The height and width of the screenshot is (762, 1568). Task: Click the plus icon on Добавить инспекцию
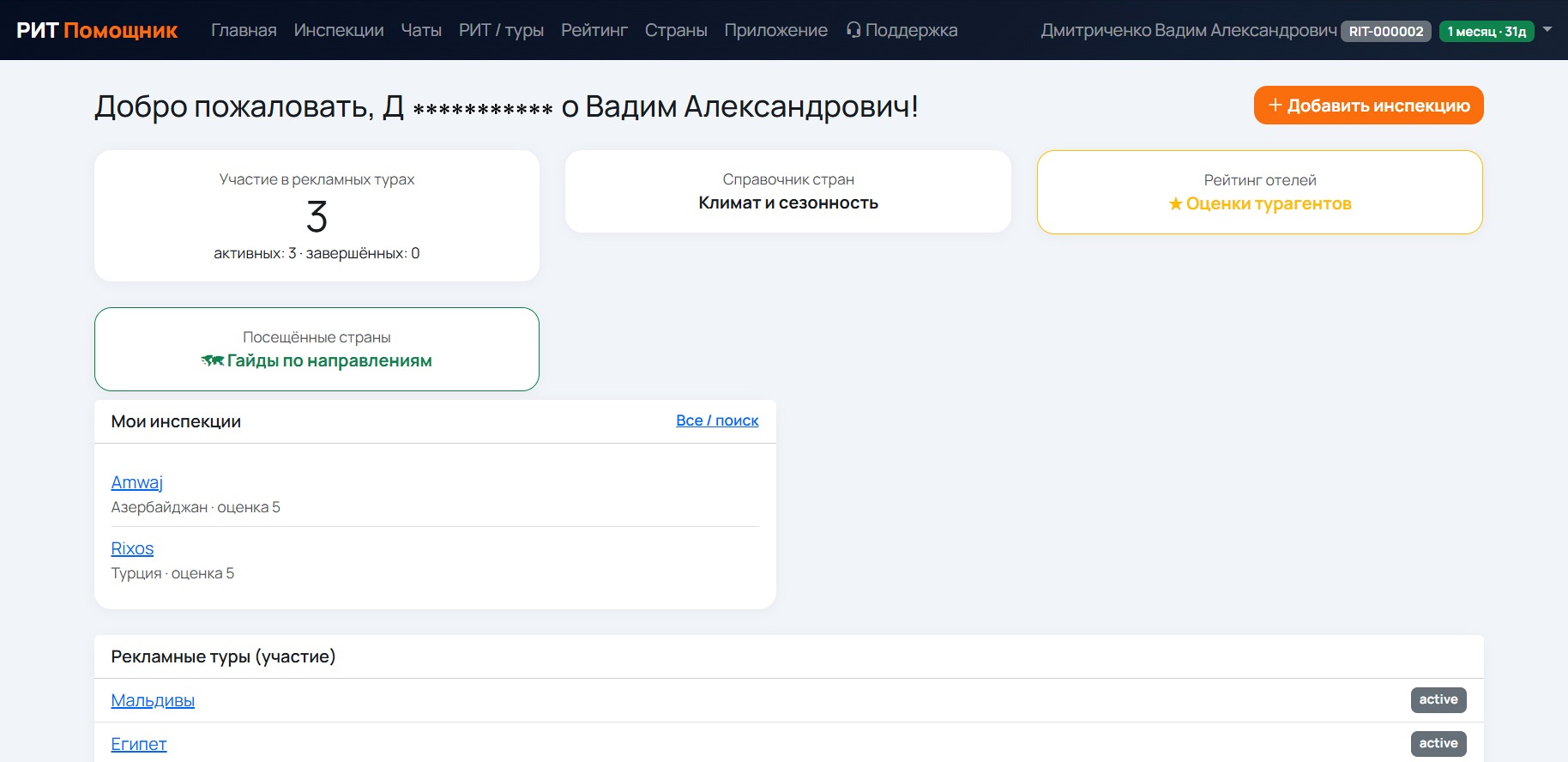[x=1276, y=105]
